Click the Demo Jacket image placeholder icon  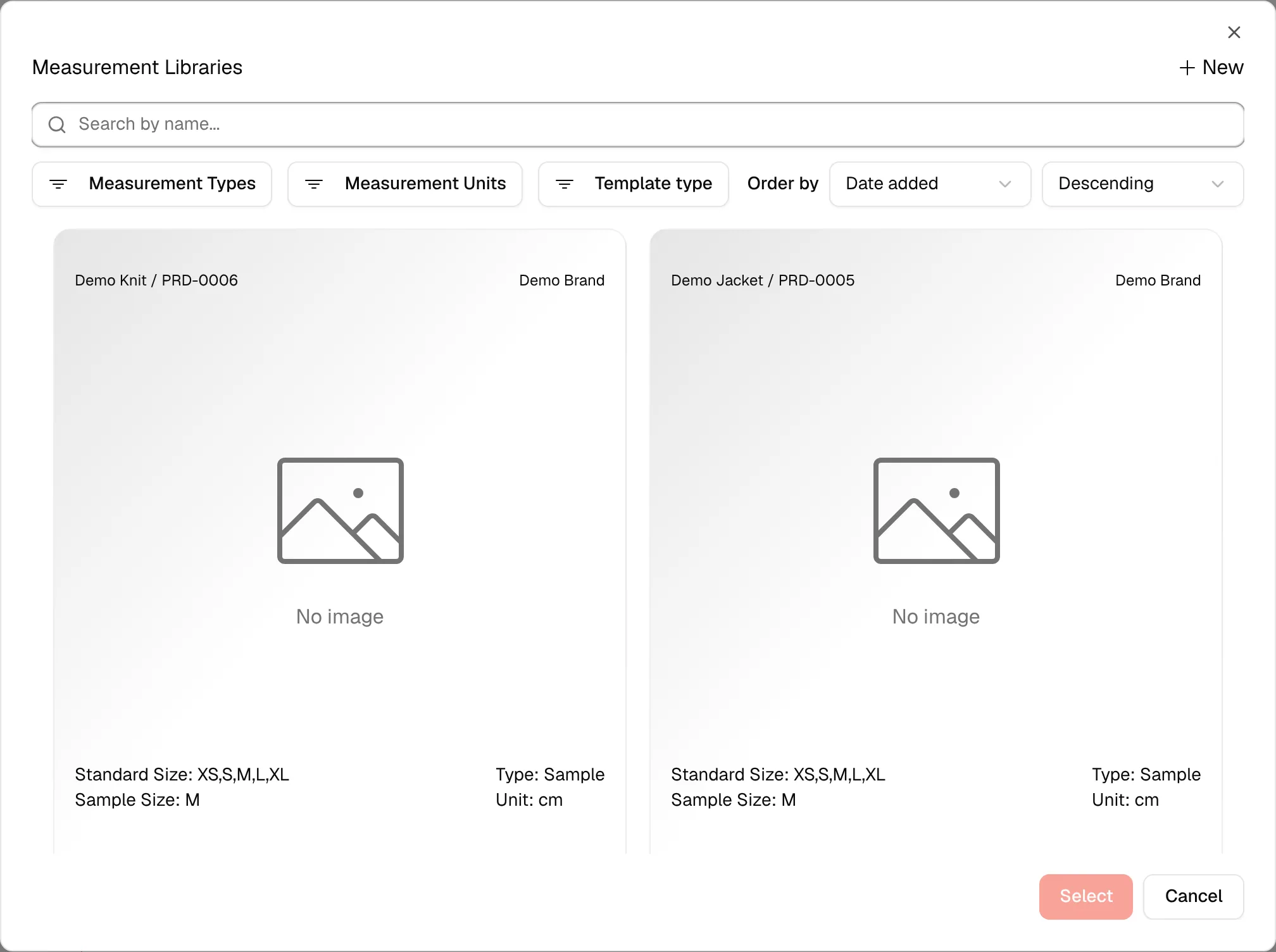tap(937, 510)
